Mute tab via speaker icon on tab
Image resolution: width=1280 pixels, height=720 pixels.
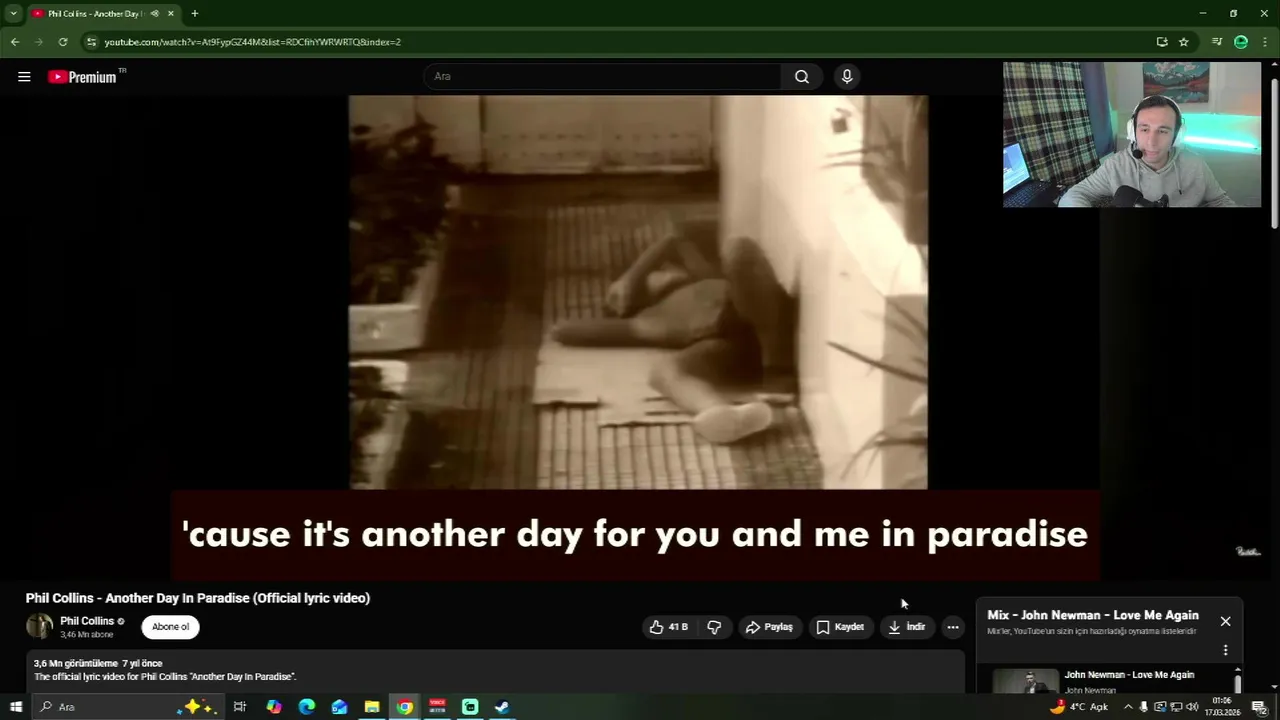pos(154,14)
